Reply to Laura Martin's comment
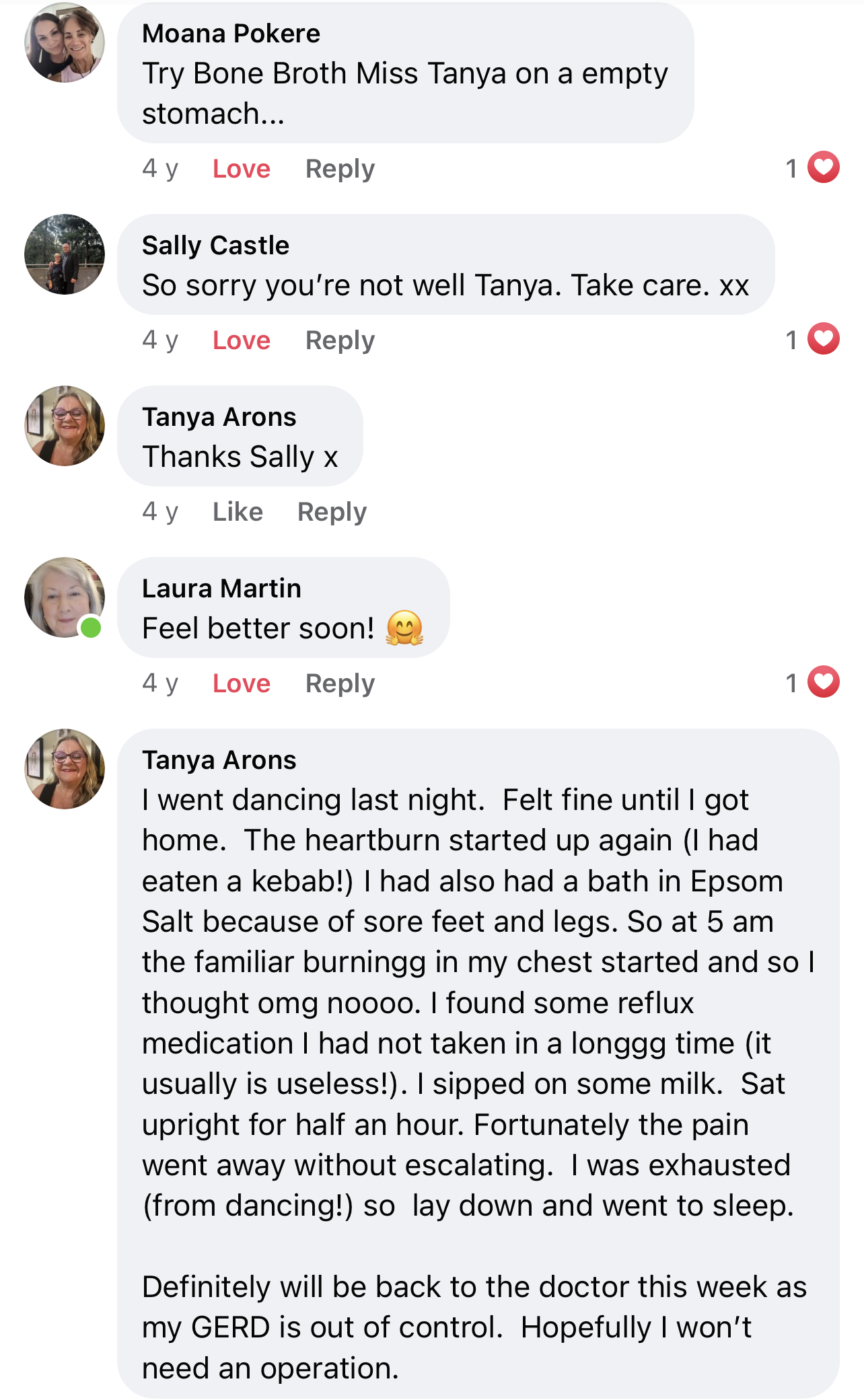 pos(340,684)
